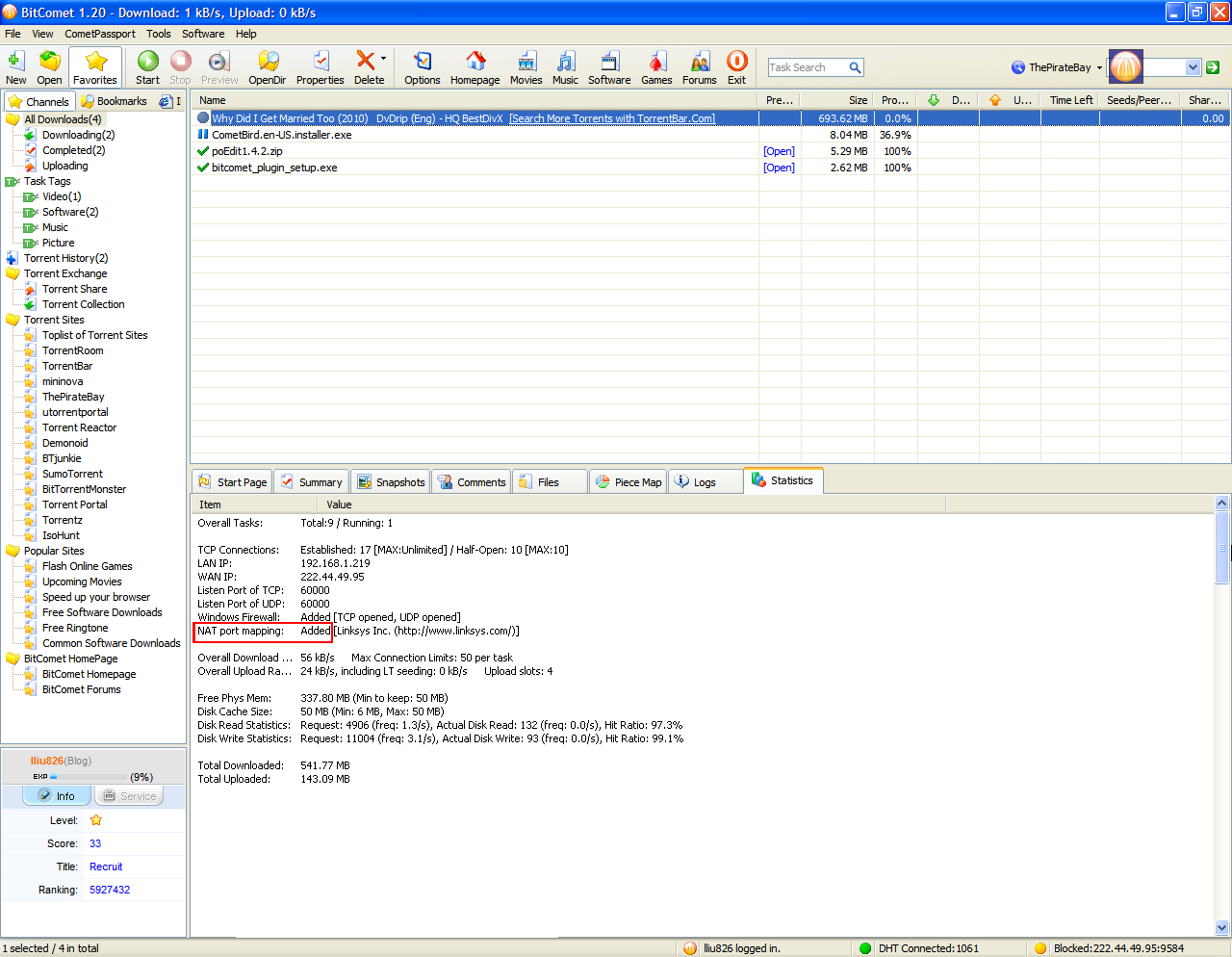Image resolution: width=1232 pixels, height=957 pixels.
Task: Open the Start Page tab
Action: click(232, 482)
